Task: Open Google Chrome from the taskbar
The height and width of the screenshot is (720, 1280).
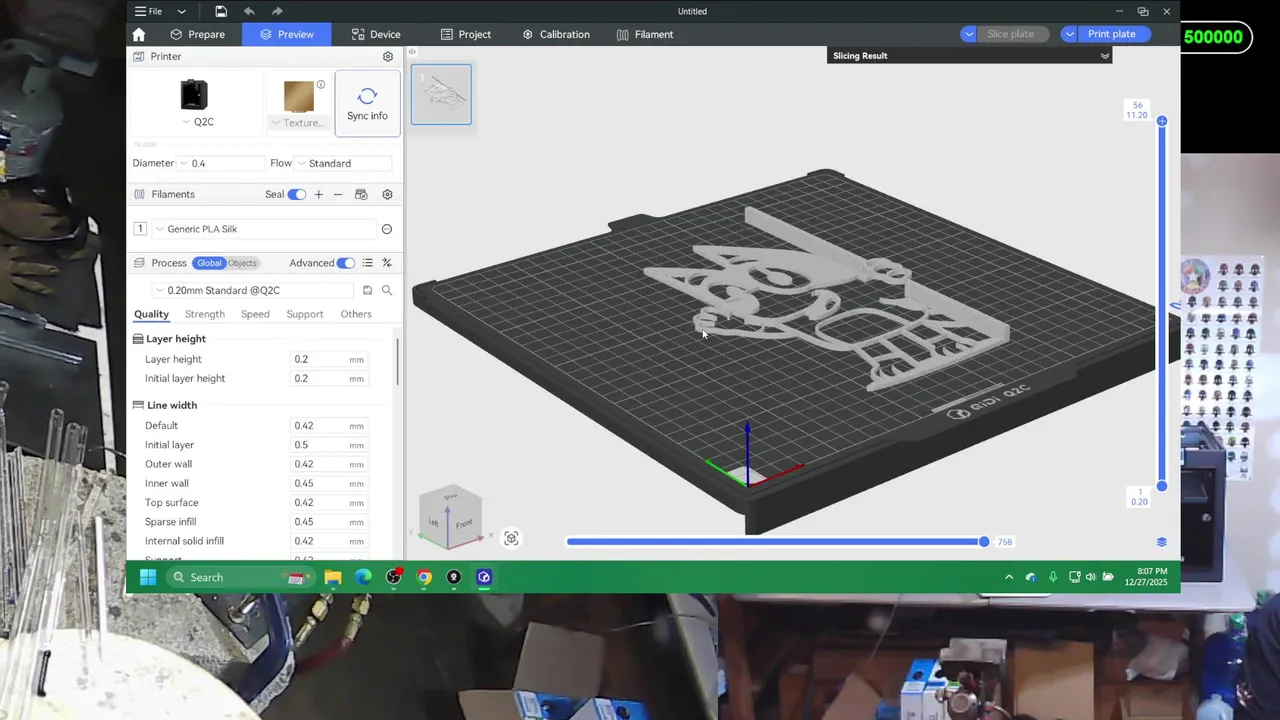Action: (x=424, y=577)
